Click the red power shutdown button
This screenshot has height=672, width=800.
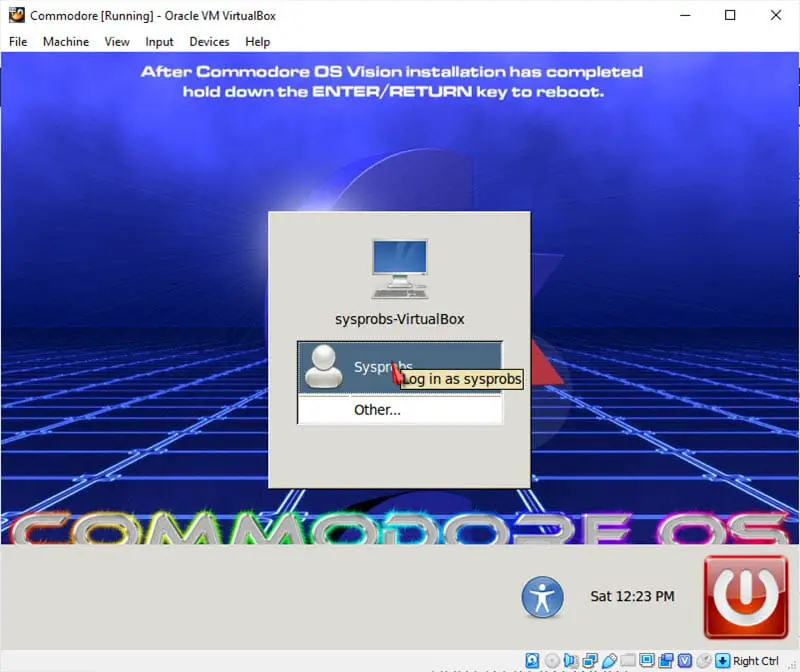point(745,596)
